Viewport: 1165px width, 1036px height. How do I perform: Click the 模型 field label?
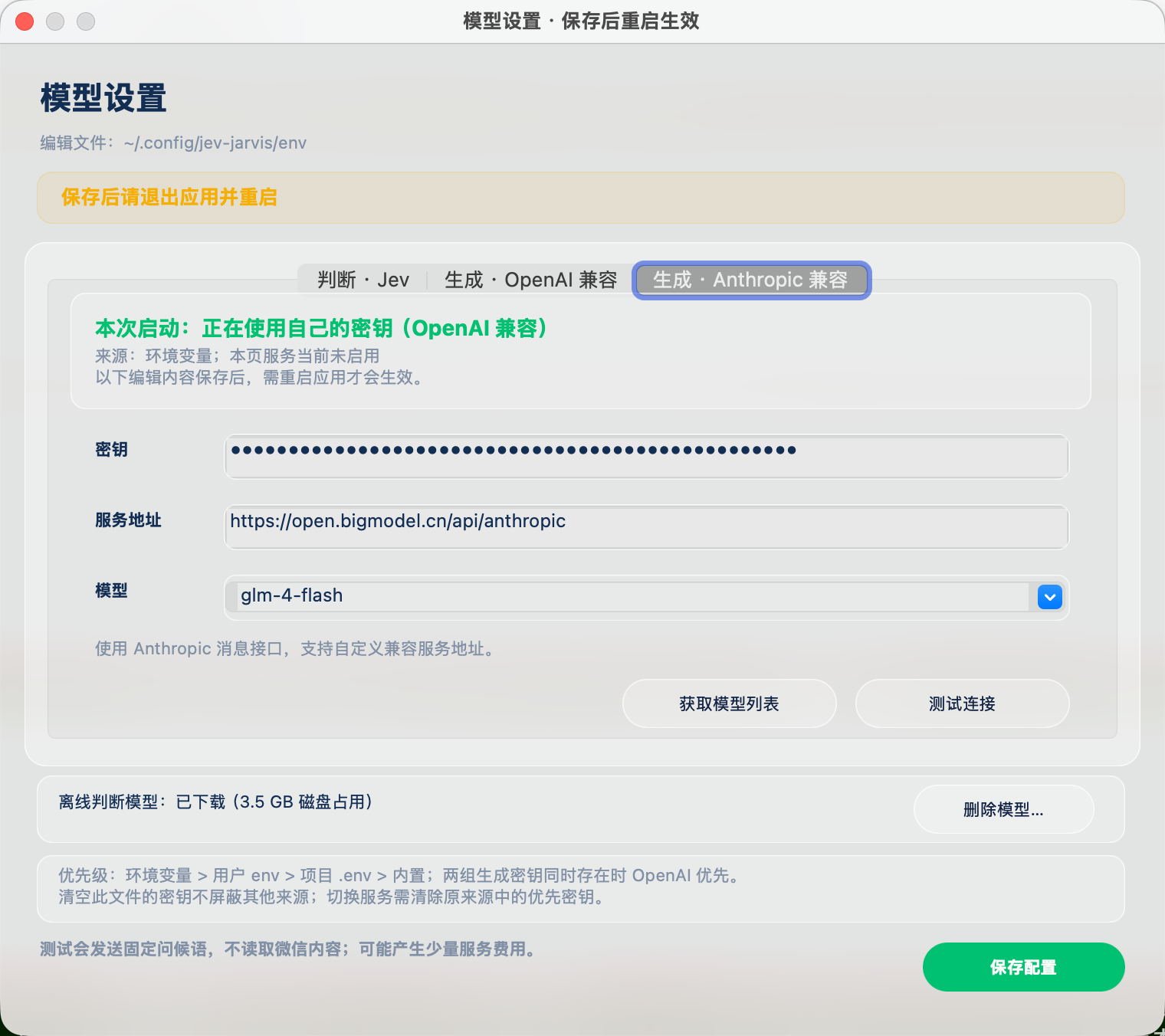point(111,591)
